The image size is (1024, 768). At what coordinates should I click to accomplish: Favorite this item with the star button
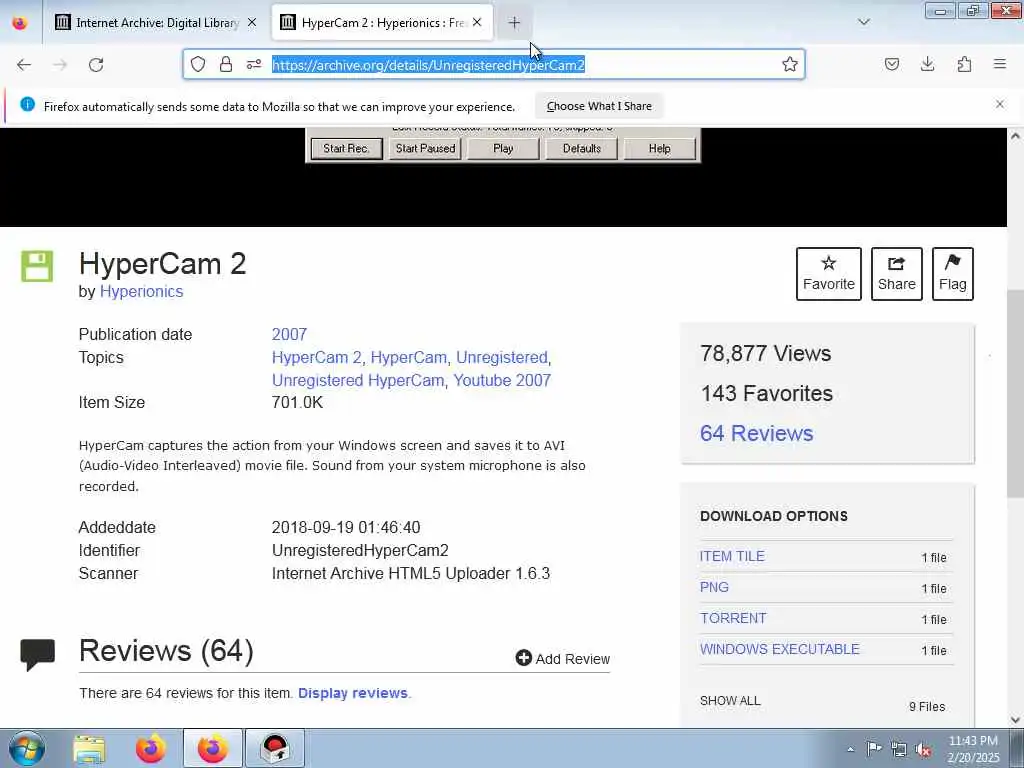[829, 274]
